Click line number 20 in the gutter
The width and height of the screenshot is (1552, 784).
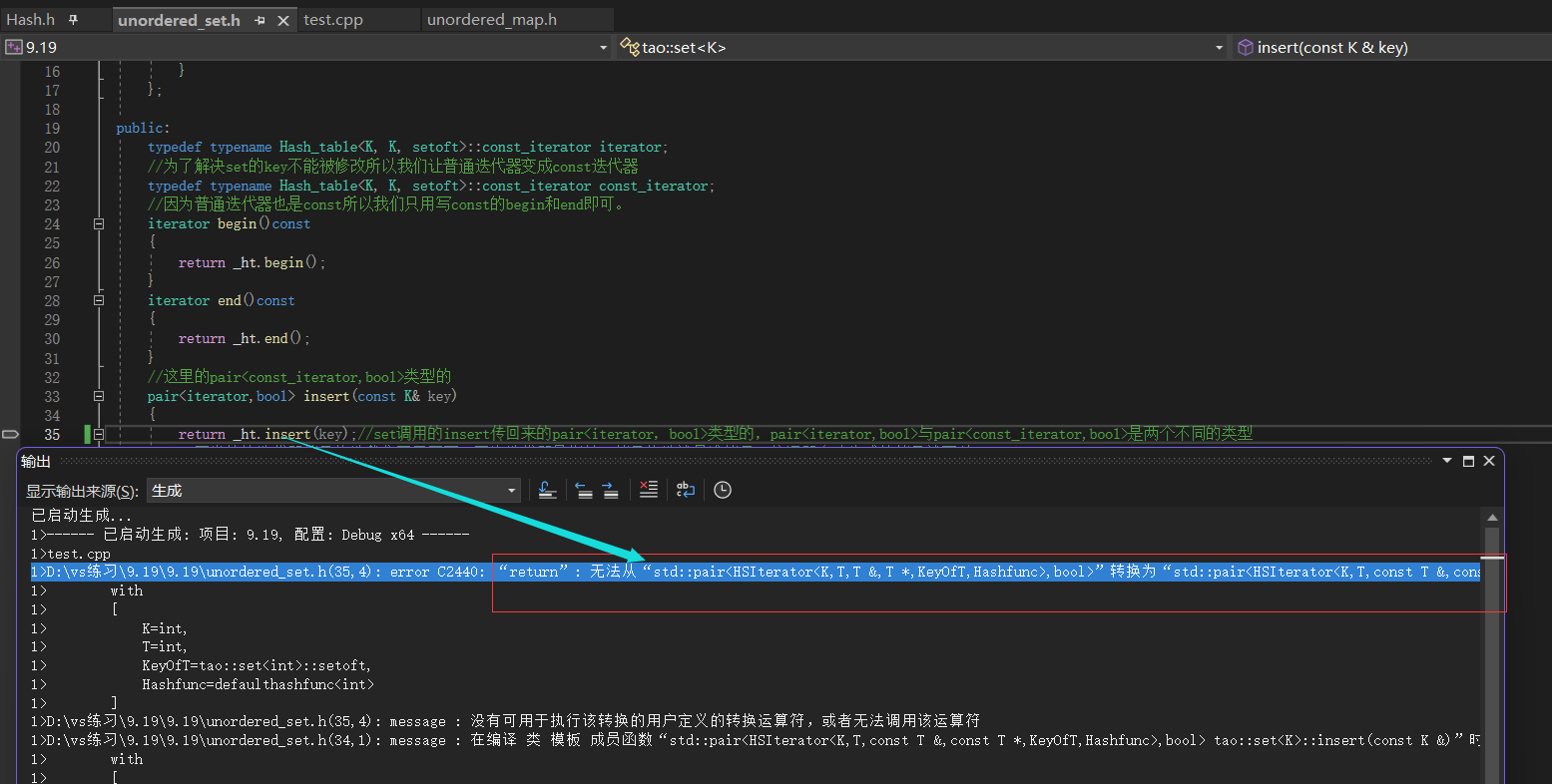pyautogui.click(x=52, y=148)
